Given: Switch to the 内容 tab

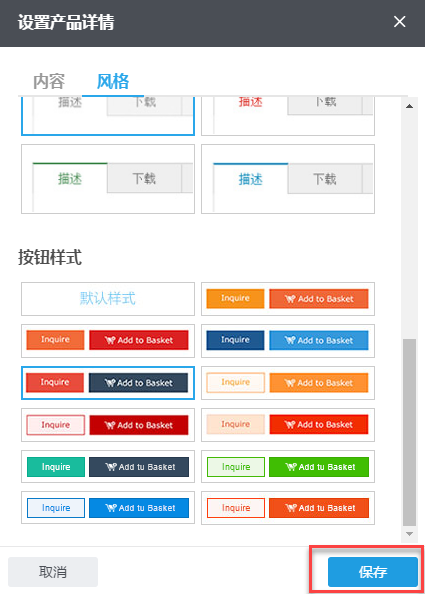Looking at the screenshot, I should point(49,81).
